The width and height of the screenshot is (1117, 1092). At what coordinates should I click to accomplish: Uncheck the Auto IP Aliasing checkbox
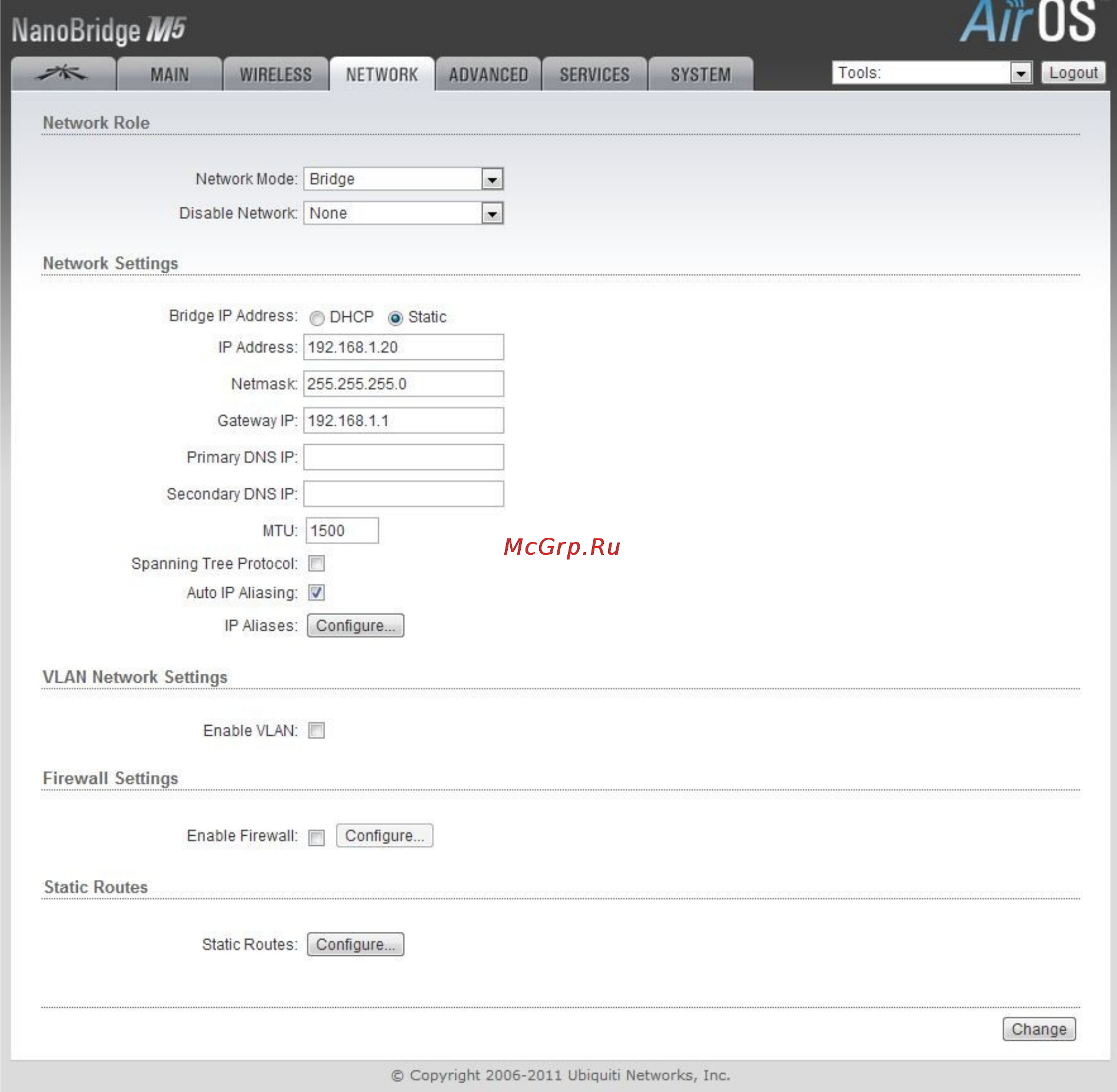pyautogui.click(x=316, y=593)
